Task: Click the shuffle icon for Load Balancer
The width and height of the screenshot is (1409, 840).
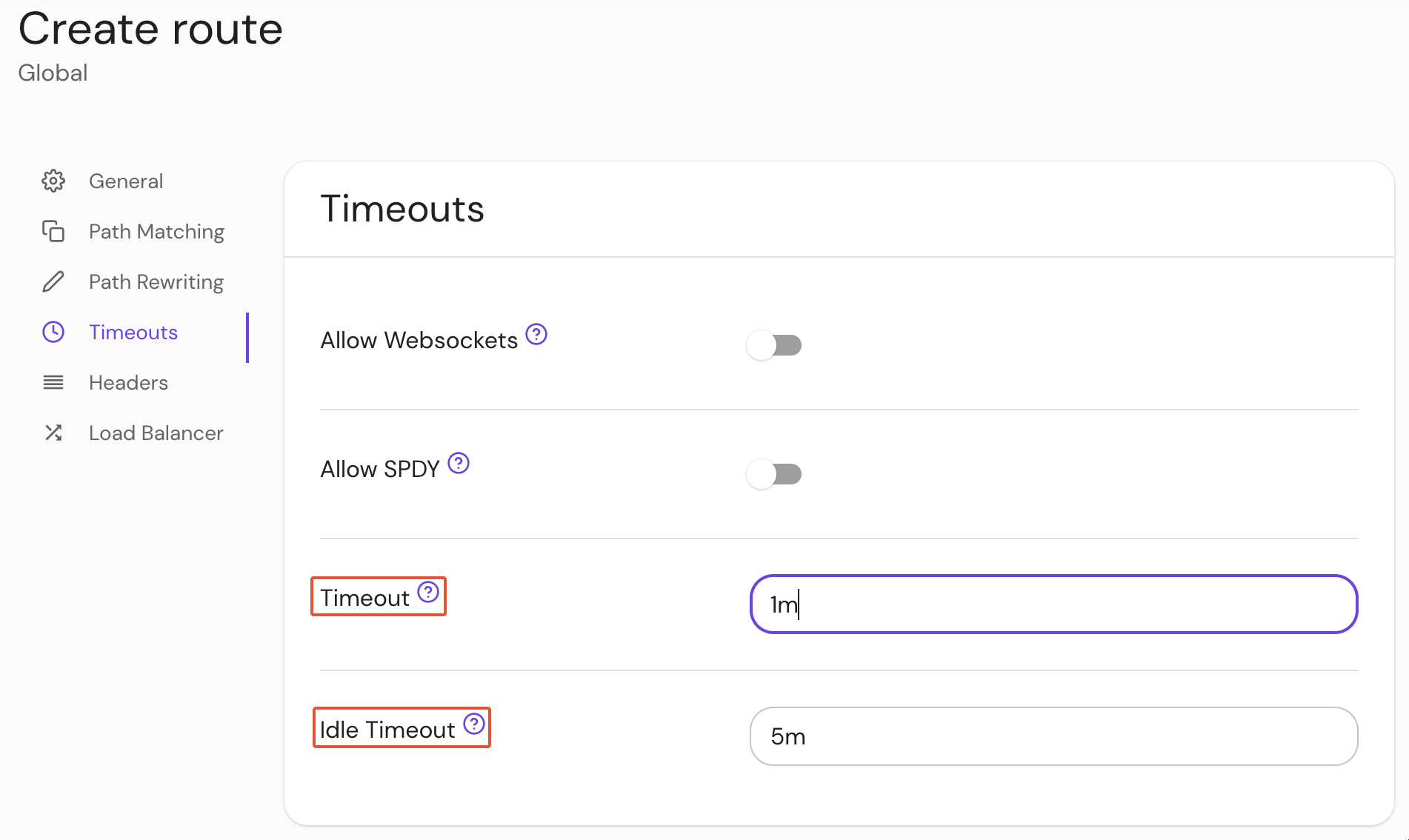Action: (x=53, y=433)
